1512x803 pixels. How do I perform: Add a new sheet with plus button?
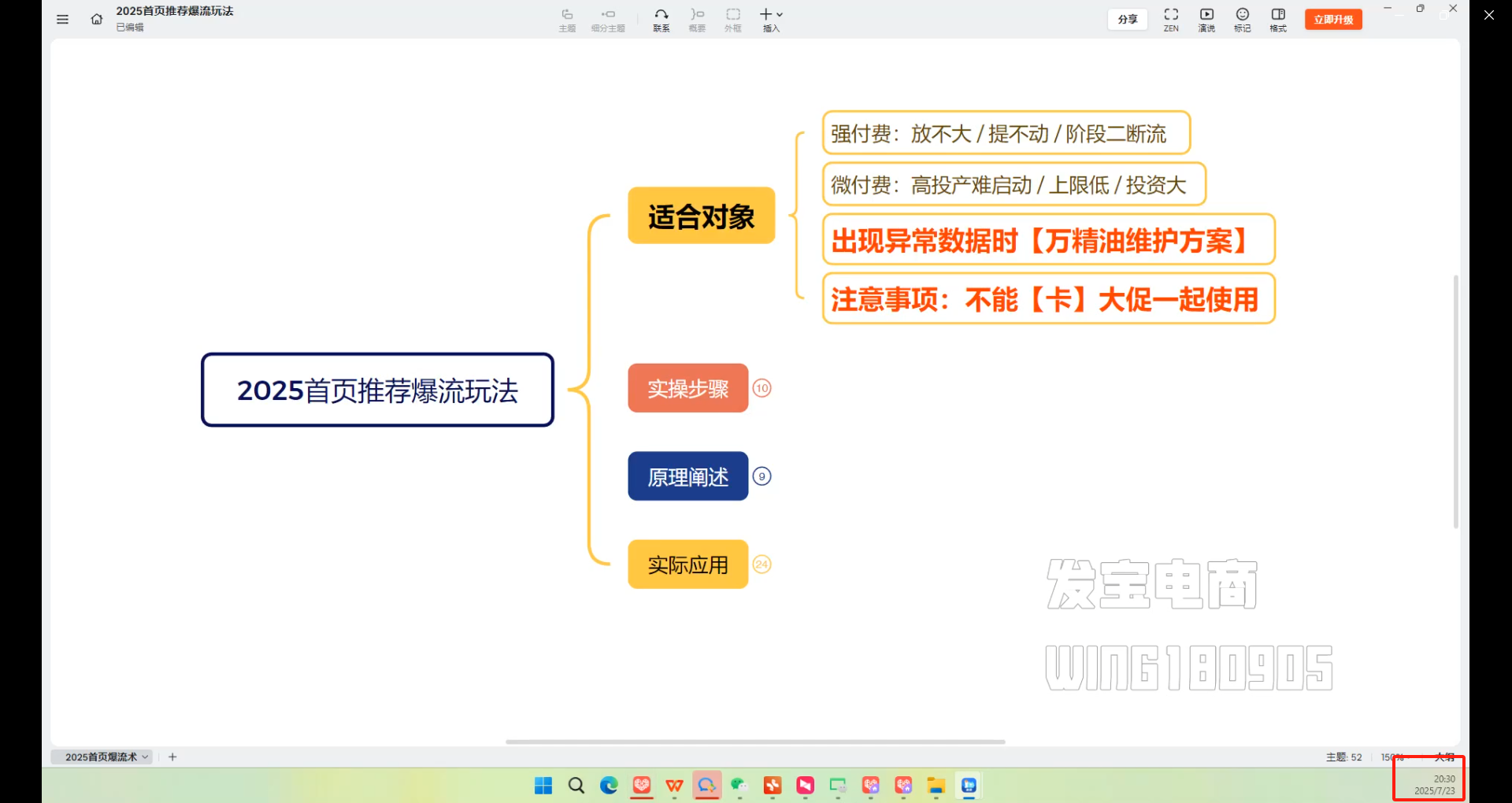point(172,757)
